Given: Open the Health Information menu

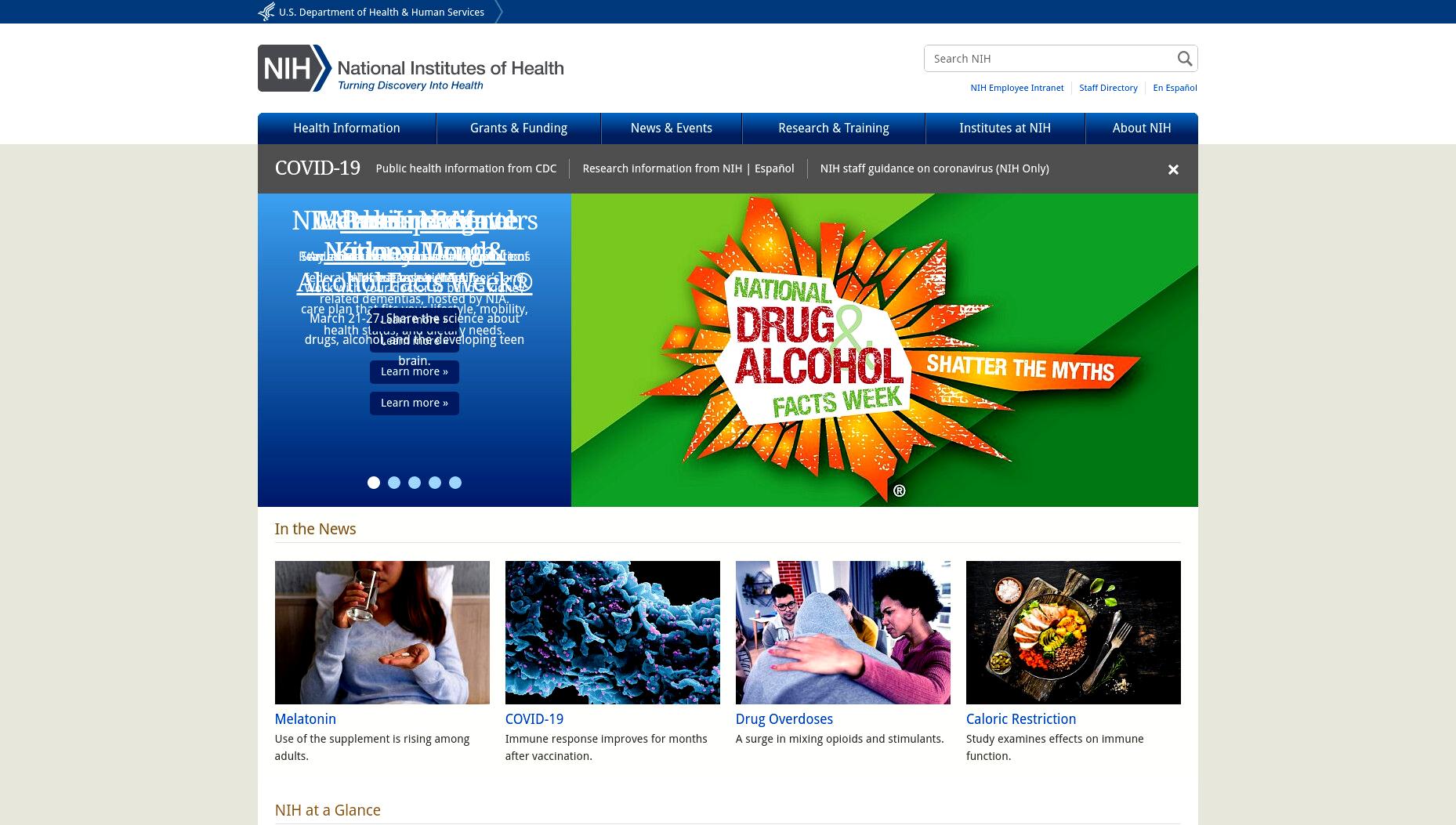Looking at the screenshot, I should click(x=346, y=128).
